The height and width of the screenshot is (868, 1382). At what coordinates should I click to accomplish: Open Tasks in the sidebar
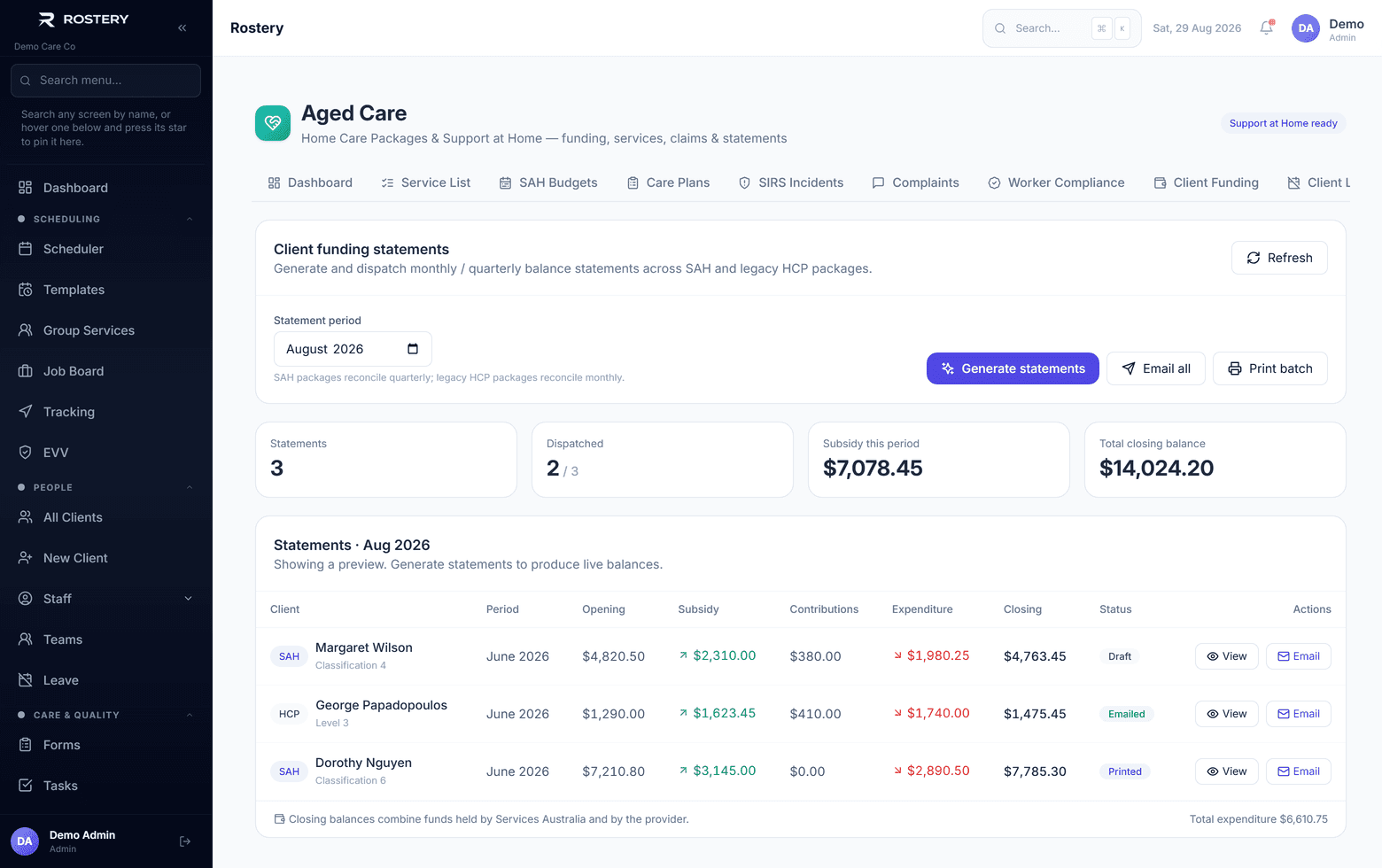106,786
